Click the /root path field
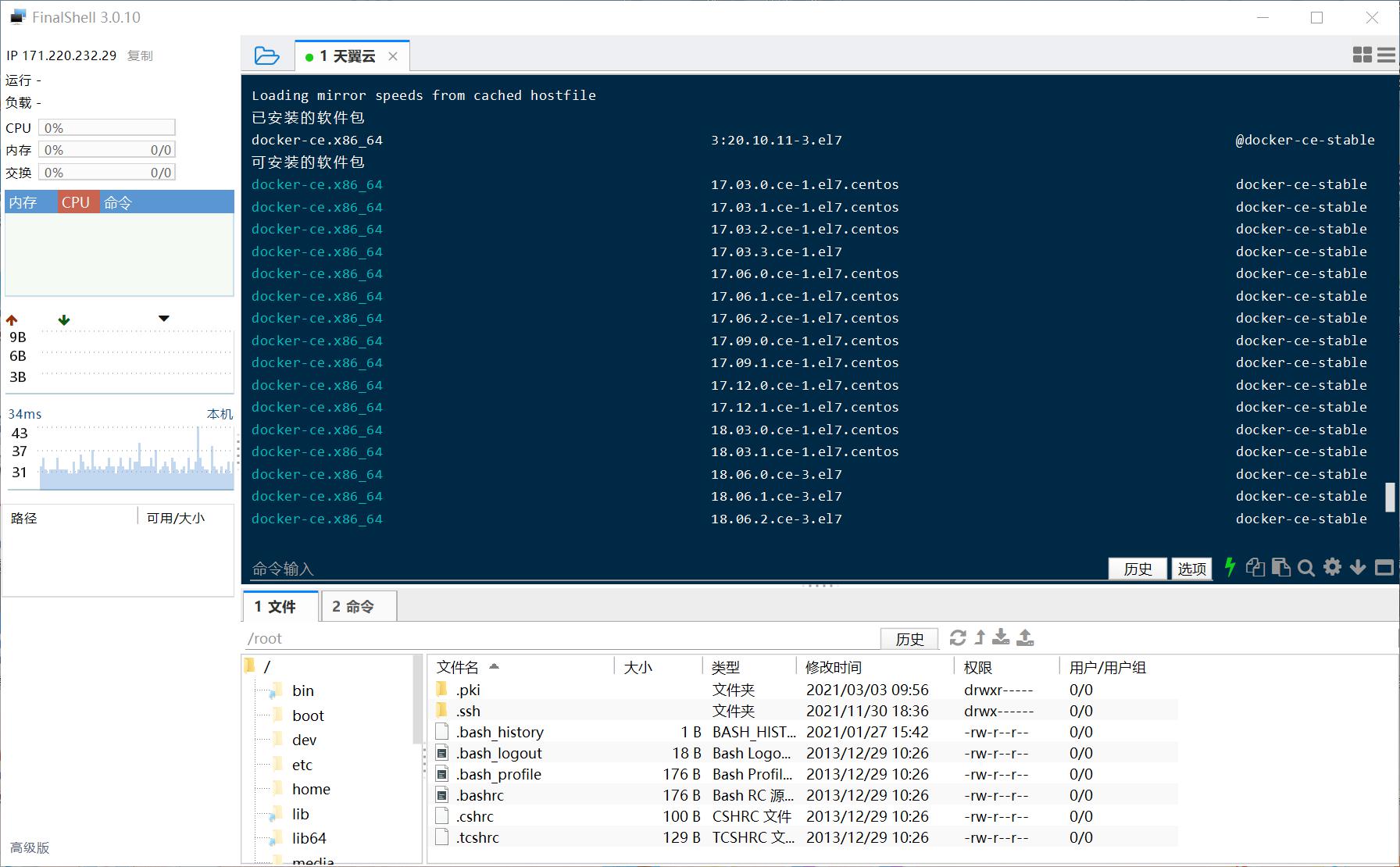Image resolution: width=1400 pixels, height=867 pixels. tap(561, 638)
